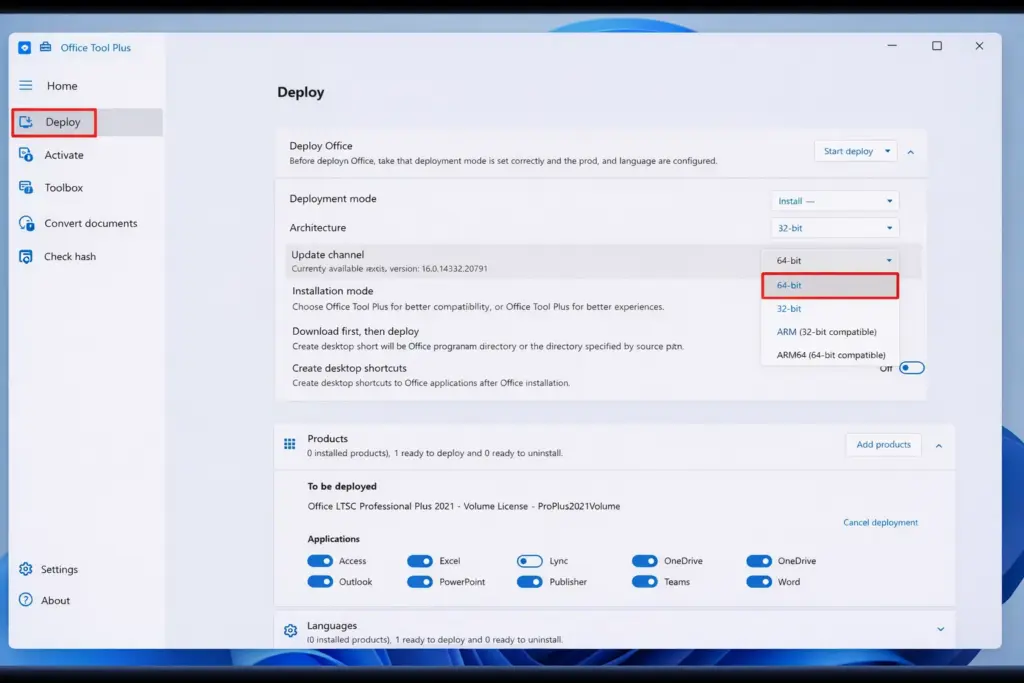Choose ARM64 (64-bit compatible) option
The width and height of the screenshot is (1024, 683).
pyautogui.click(x=830, y=355)
